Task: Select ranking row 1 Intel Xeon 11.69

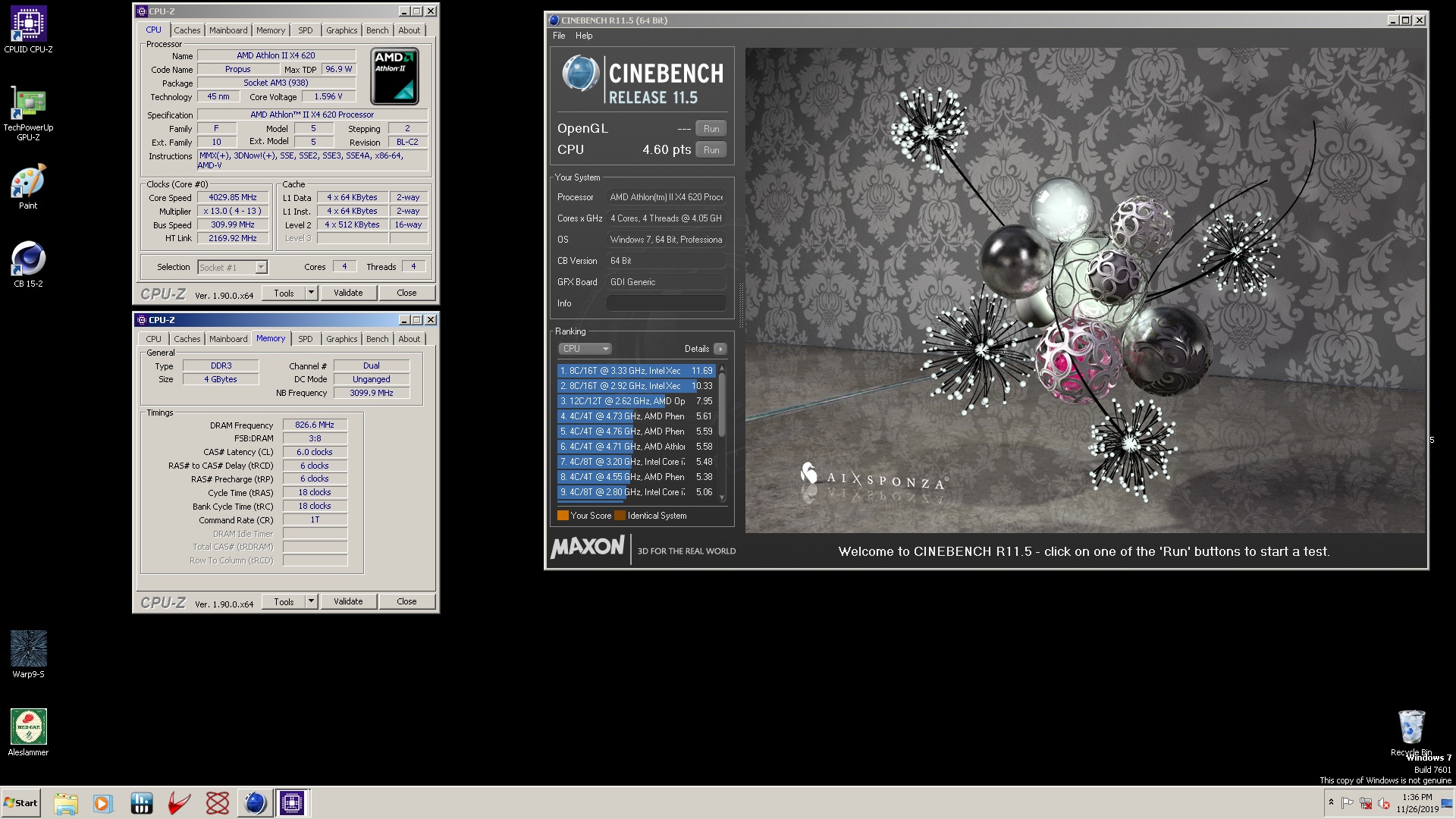Action: coord(636,371)
